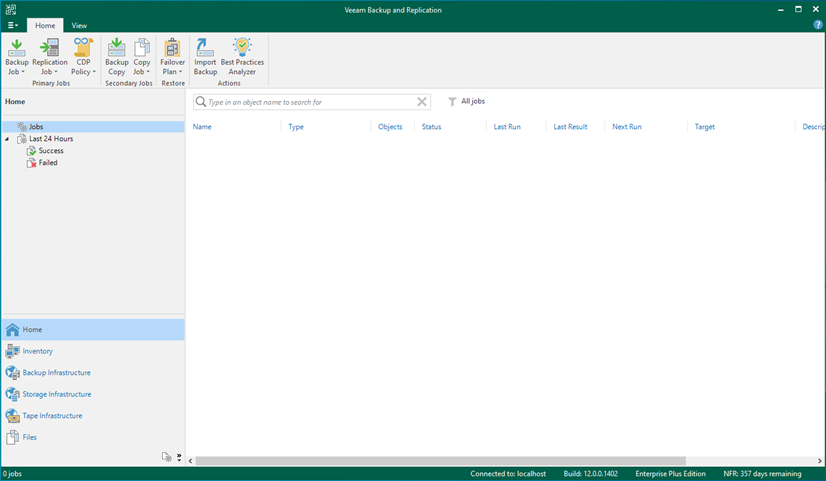
Task: Clear the search field with X
Action: [422, 102]
